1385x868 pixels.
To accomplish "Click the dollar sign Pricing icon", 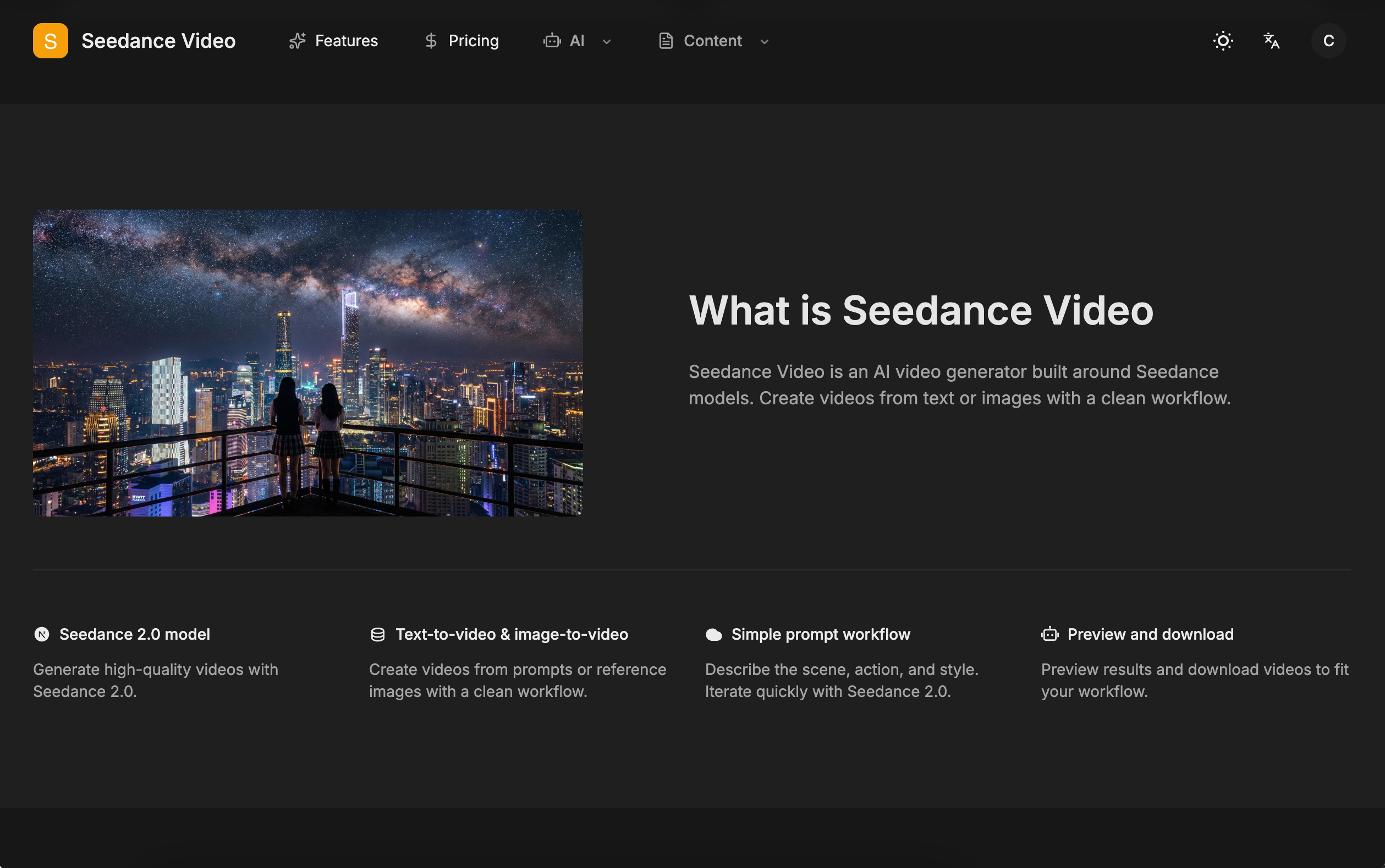I will click(x=431, y=41).
